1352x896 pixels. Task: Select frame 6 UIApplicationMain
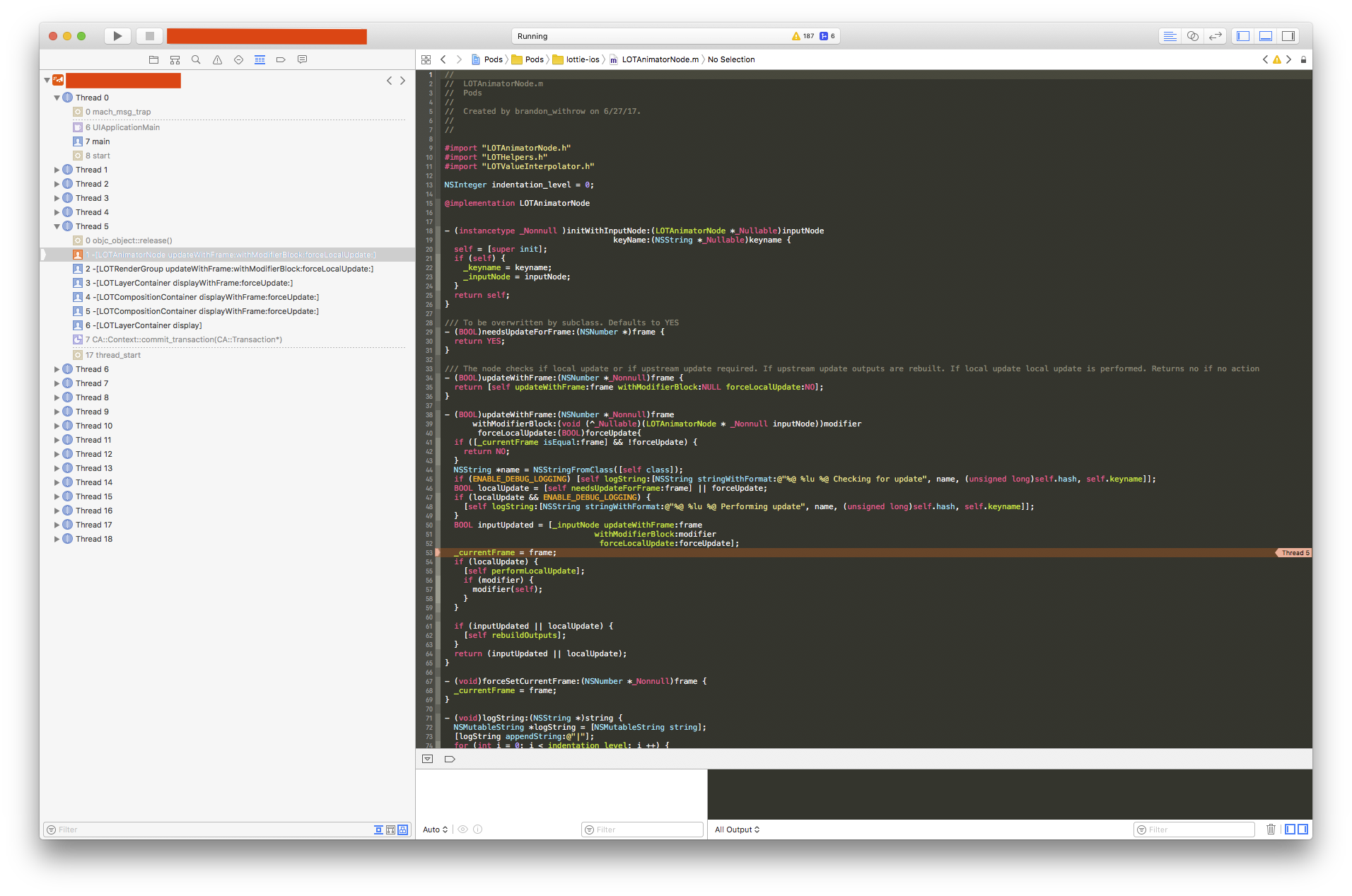pyautogui.click(x=228, y=127)
